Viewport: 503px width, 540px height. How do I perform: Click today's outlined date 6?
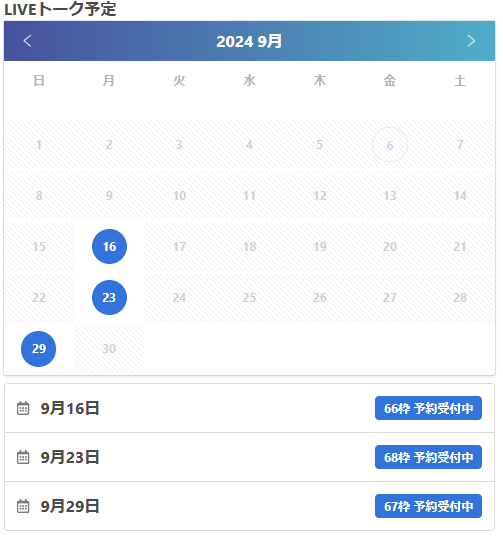[x=390, y=145]
